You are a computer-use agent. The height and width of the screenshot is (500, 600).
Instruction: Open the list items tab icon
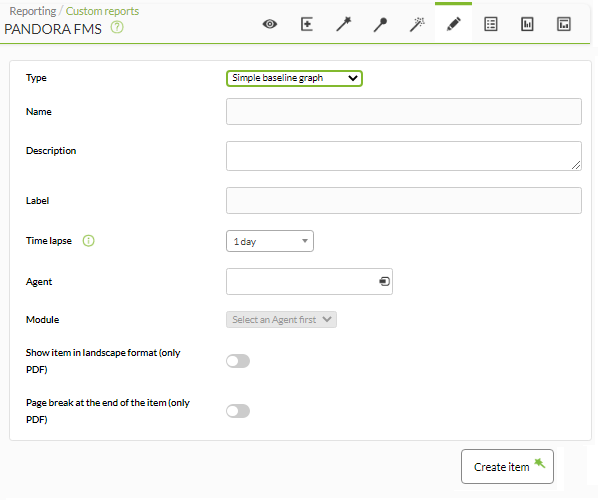(491, 24)
